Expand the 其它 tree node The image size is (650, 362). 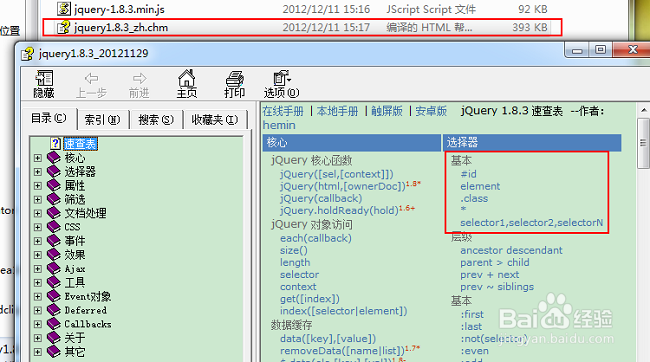pyautogui.click(x=38, y=352)
